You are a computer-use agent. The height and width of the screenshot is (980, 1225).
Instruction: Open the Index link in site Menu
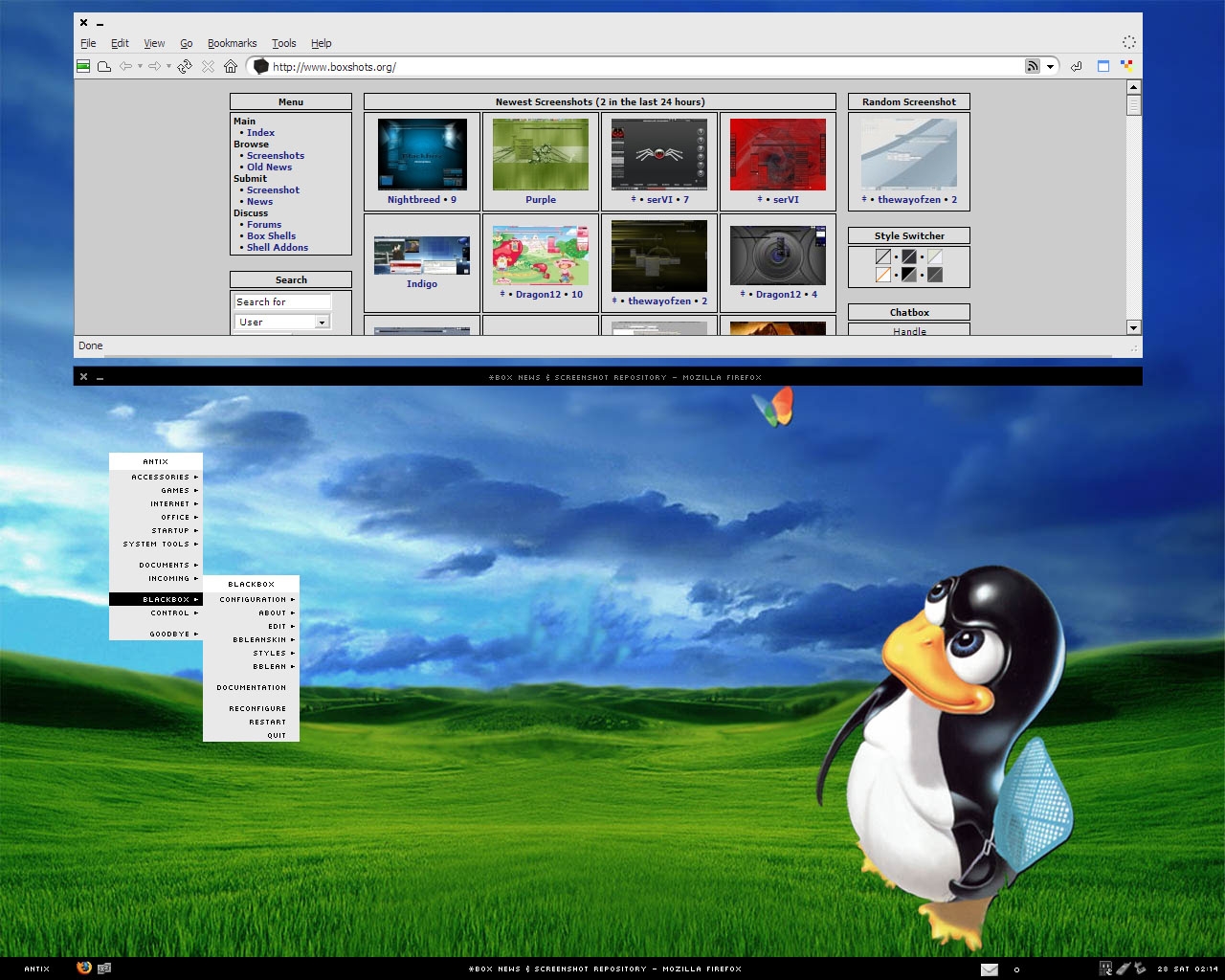point(260,133)
